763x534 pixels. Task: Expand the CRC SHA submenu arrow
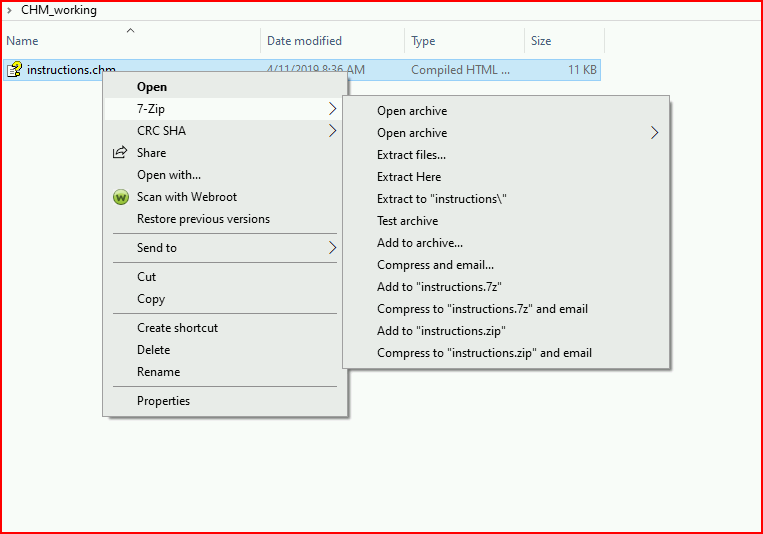coord(332,130)
